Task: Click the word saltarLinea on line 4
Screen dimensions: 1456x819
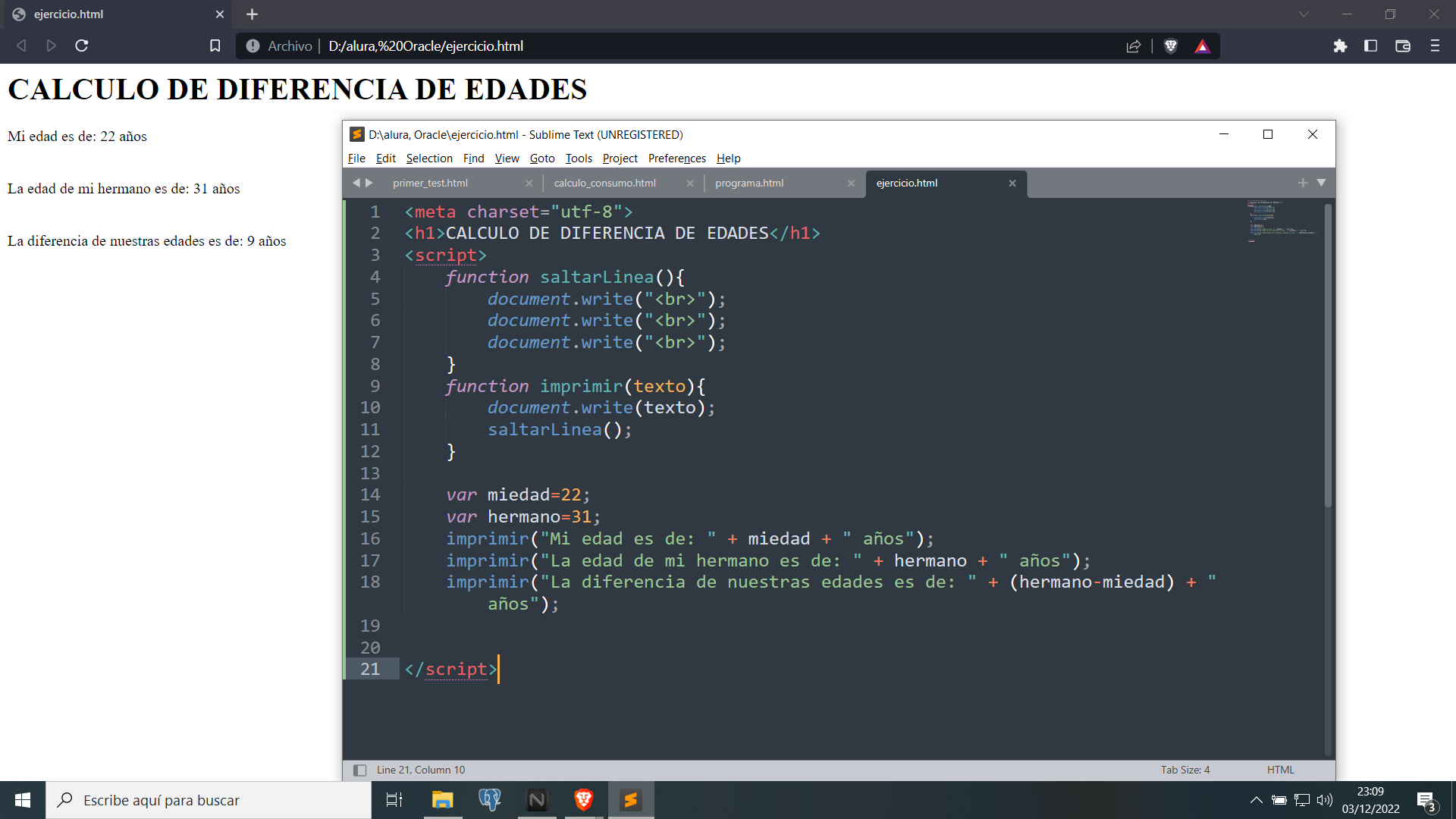Action: click(597, 278)
